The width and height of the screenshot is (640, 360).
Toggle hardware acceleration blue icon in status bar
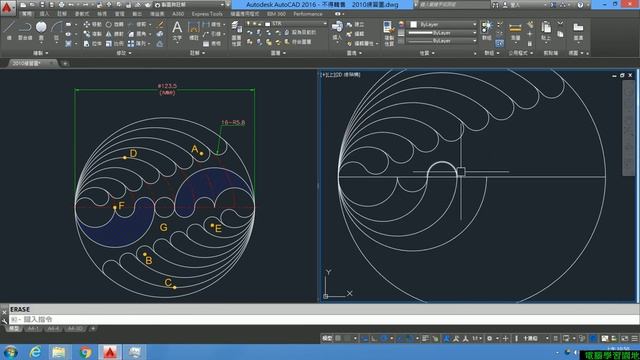click(593, 338)
